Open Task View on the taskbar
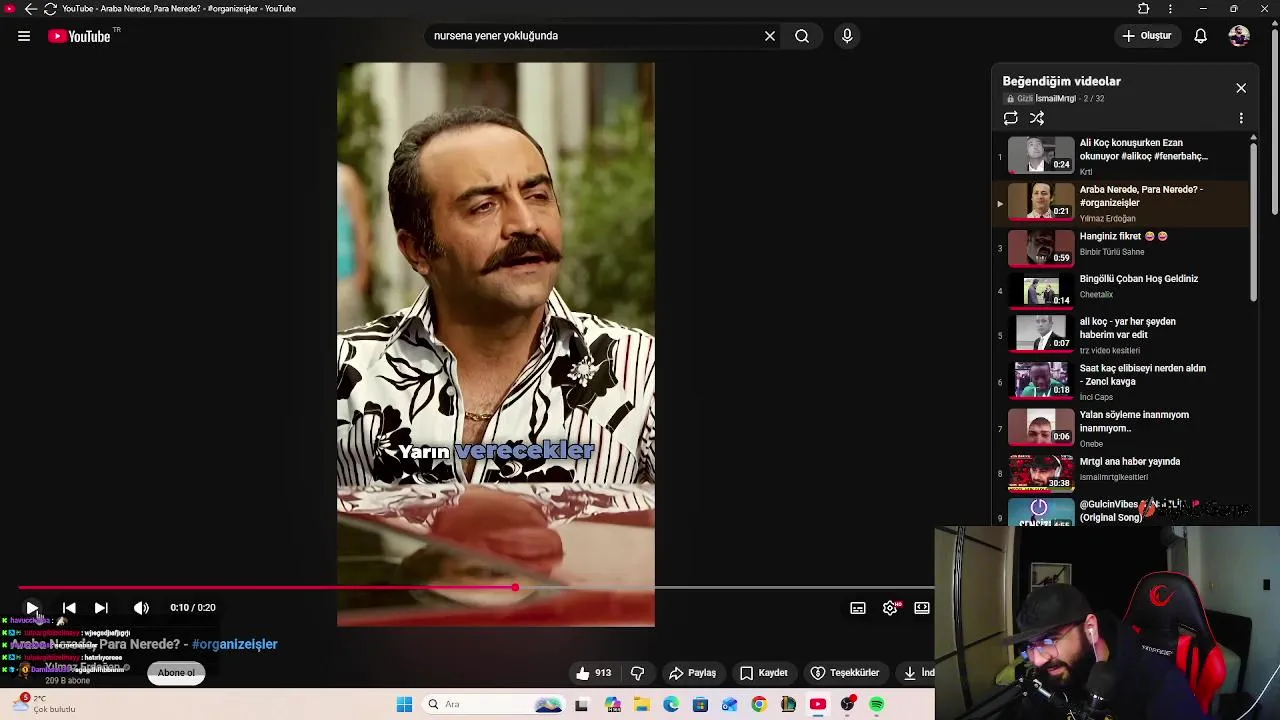Screen dimensions: 1280x720 [582, 705]
